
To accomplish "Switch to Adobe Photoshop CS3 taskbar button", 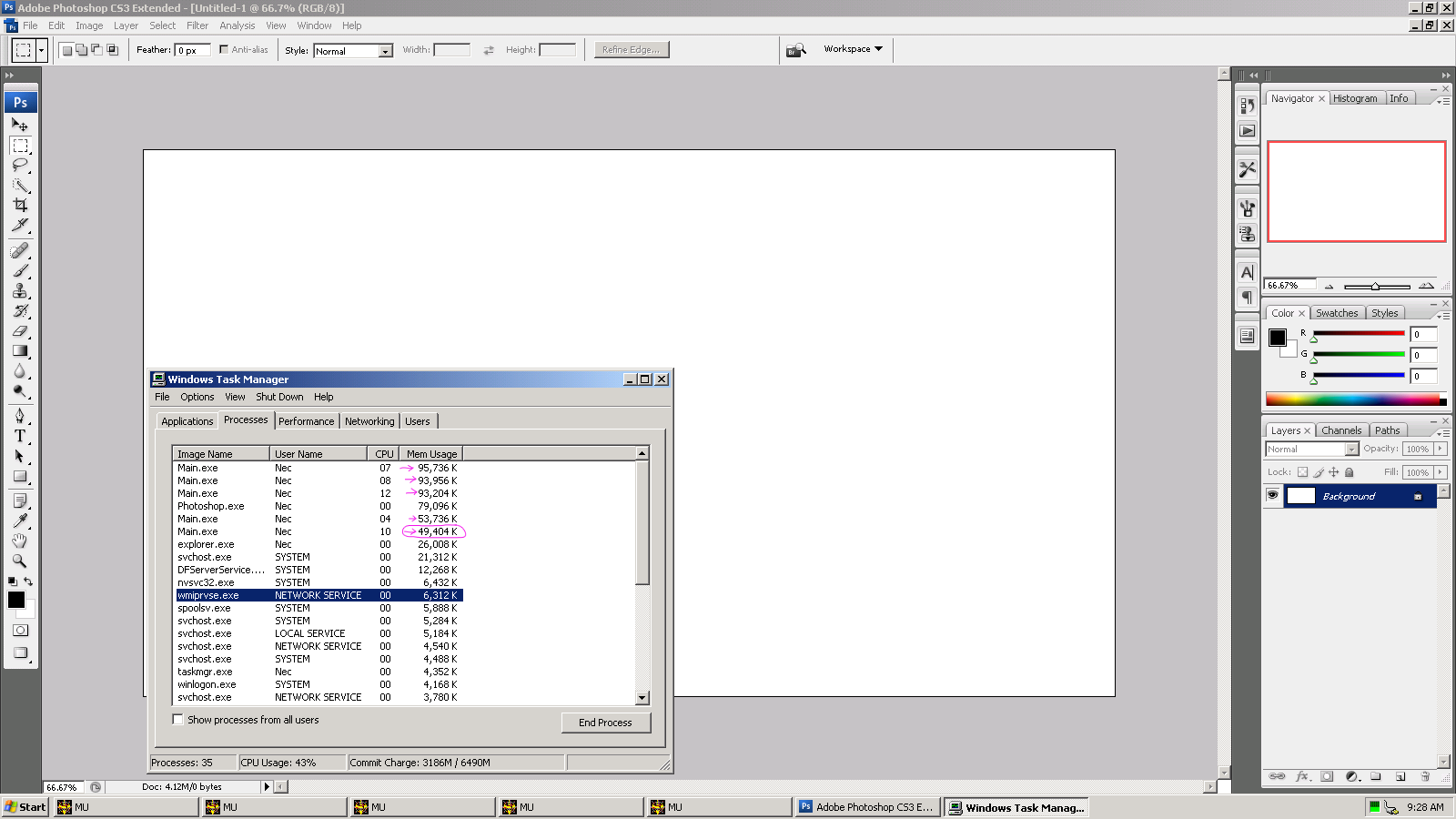I will coord(866,807).
